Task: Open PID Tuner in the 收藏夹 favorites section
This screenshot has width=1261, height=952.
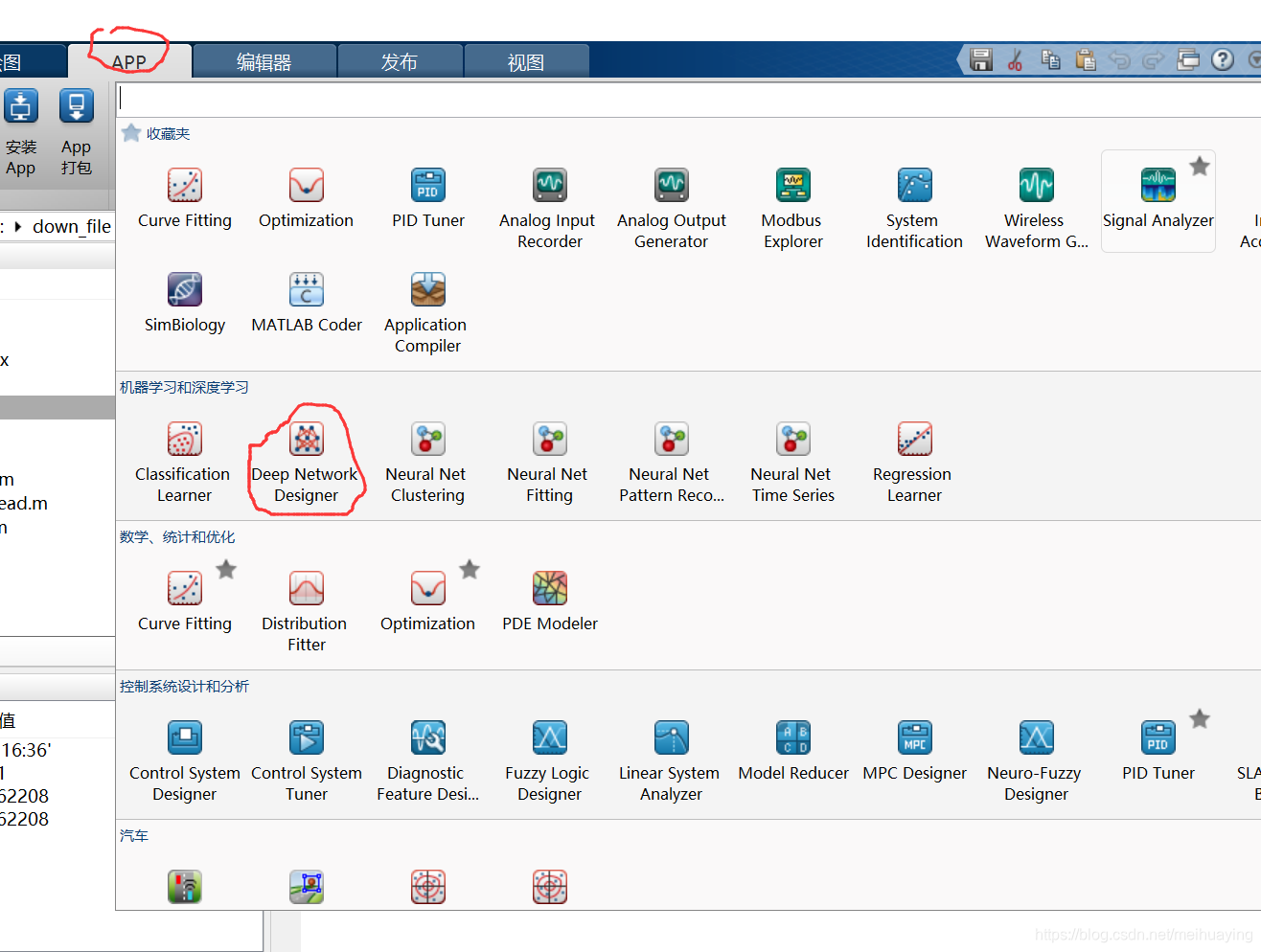Action: coord(428,199)
